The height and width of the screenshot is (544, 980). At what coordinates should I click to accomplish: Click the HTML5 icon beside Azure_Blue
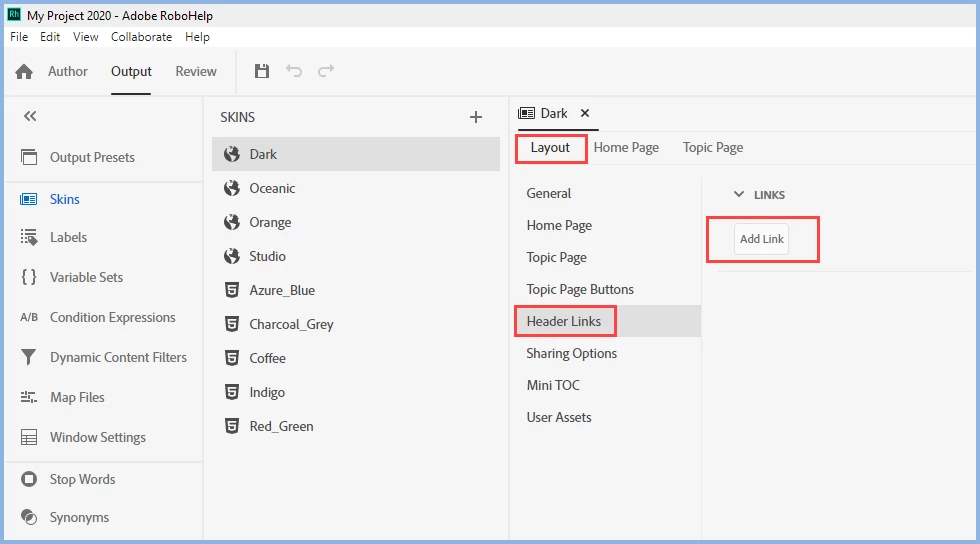[x=232, y=290]
